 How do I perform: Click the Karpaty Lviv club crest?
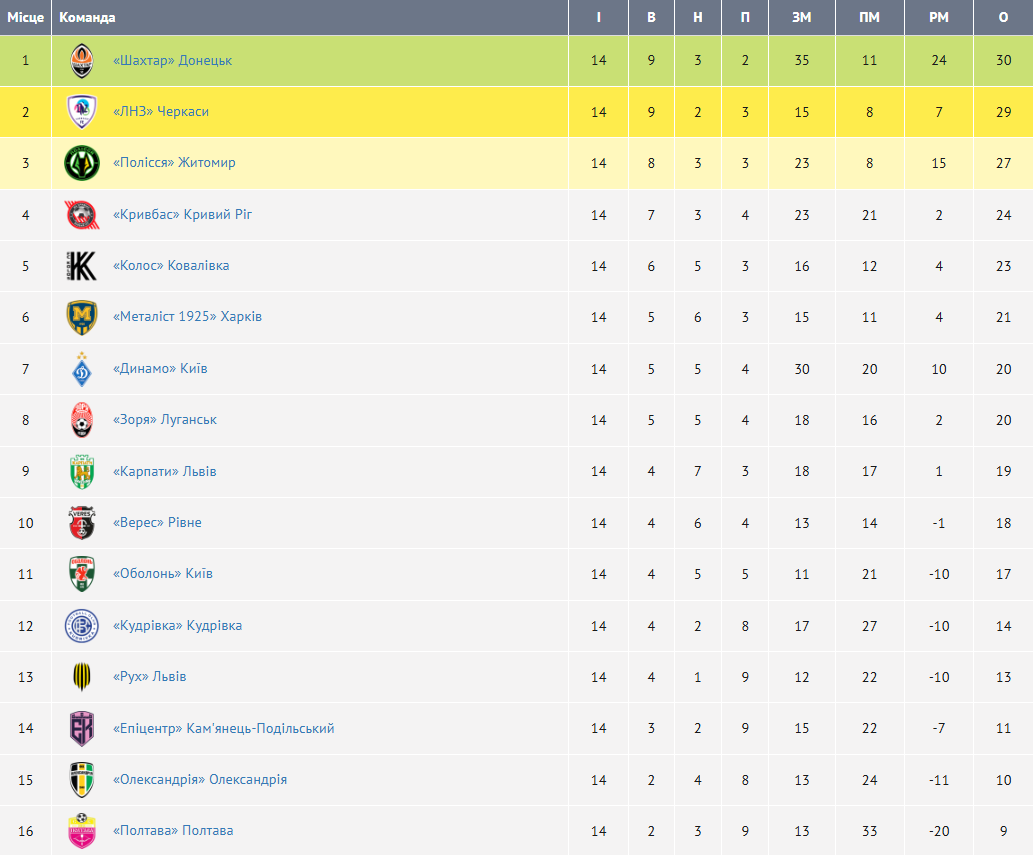pyautogui.click(x=81, y=472)
